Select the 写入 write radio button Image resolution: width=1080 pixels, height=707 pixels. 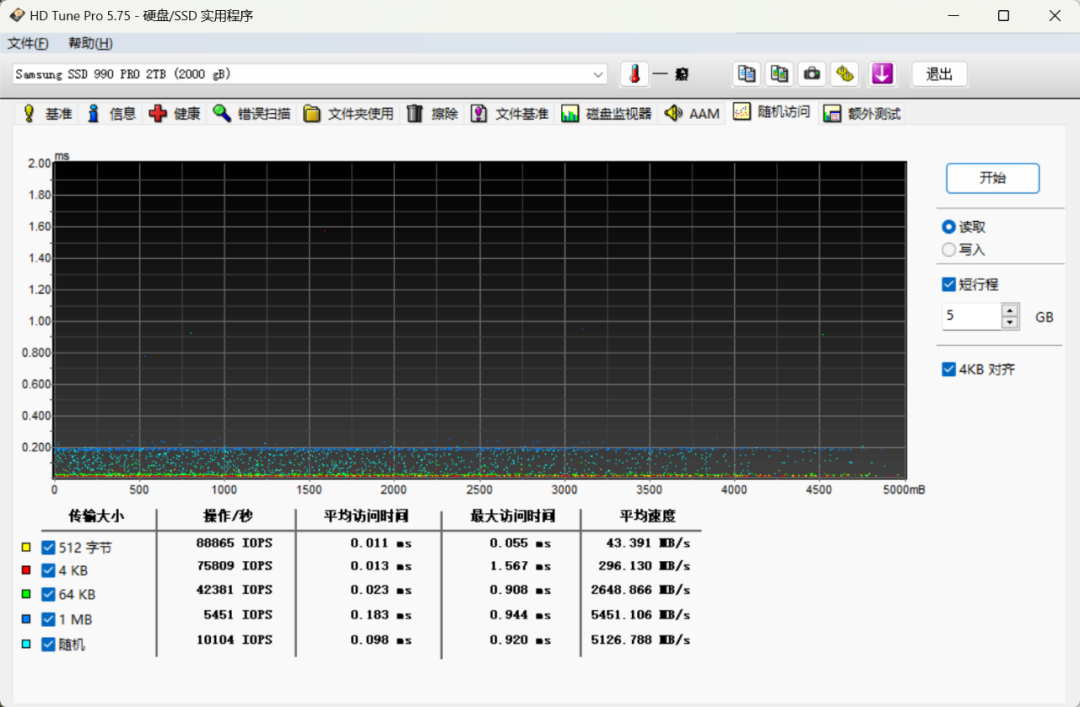[x=948, y=250]
